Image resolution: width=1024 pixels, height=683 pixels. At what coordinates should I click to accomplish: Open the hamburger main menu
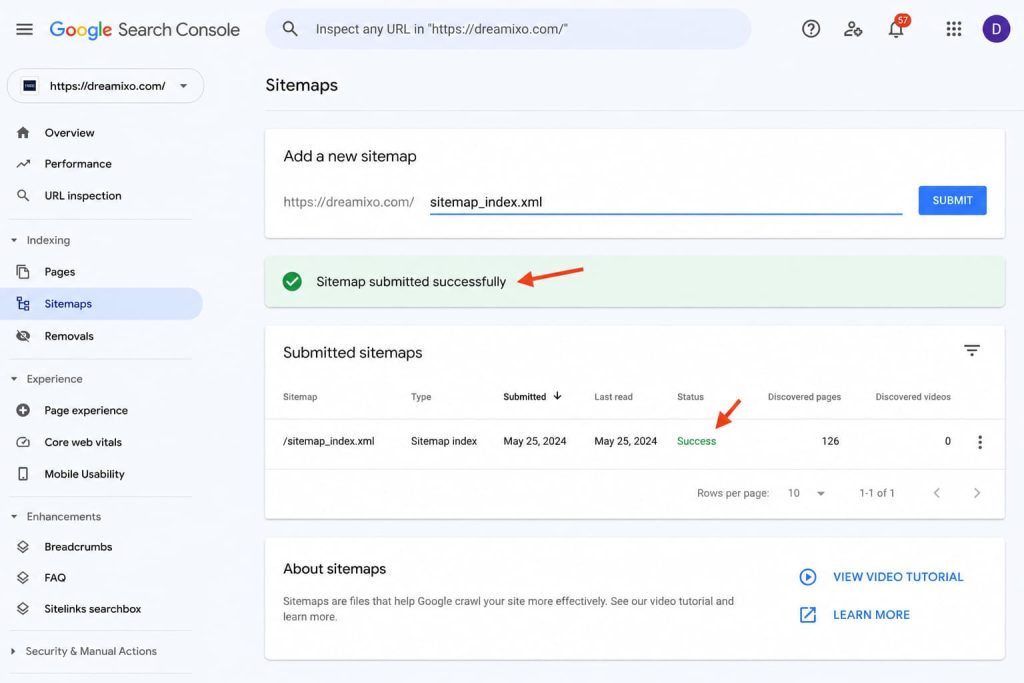click(x=24, y=29)
